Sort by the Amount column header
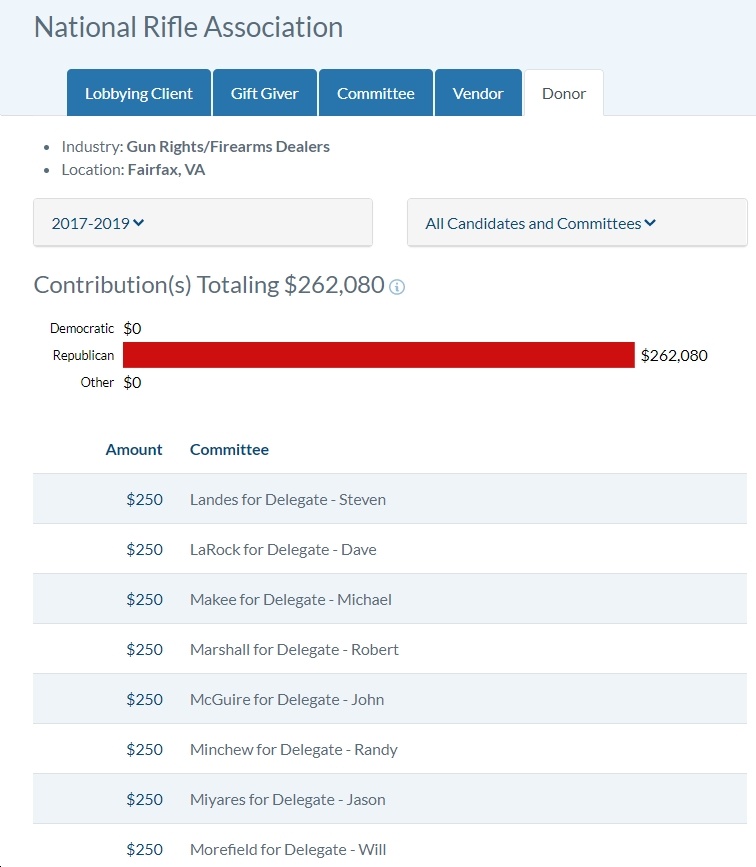Image resolution: width=756 pixels, height=867 pixels. tap(134, 450)
